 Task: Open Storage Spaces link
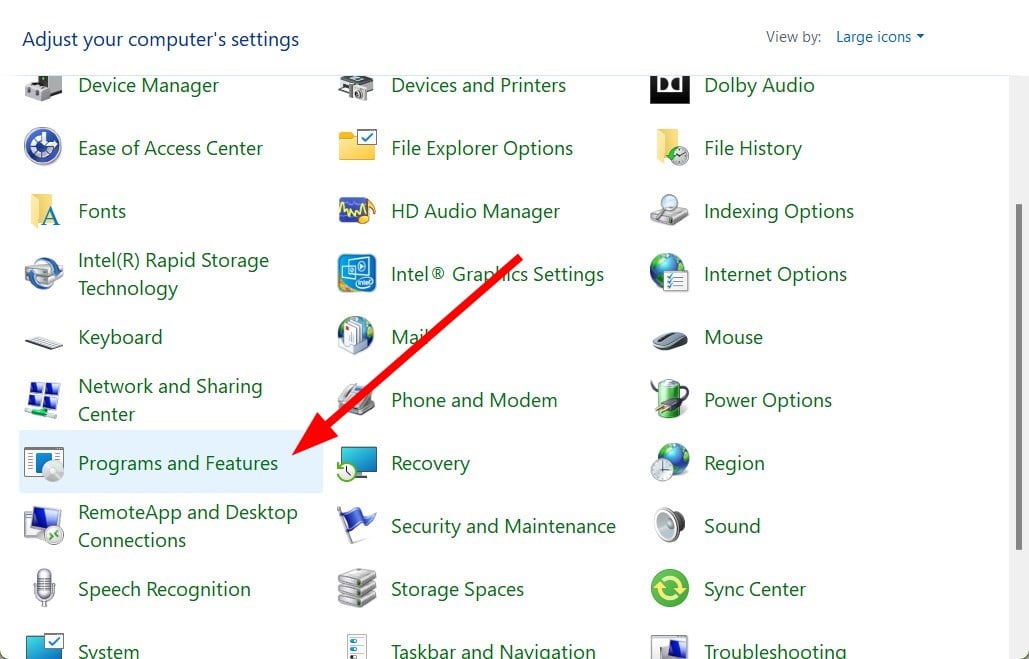point(457,589)
